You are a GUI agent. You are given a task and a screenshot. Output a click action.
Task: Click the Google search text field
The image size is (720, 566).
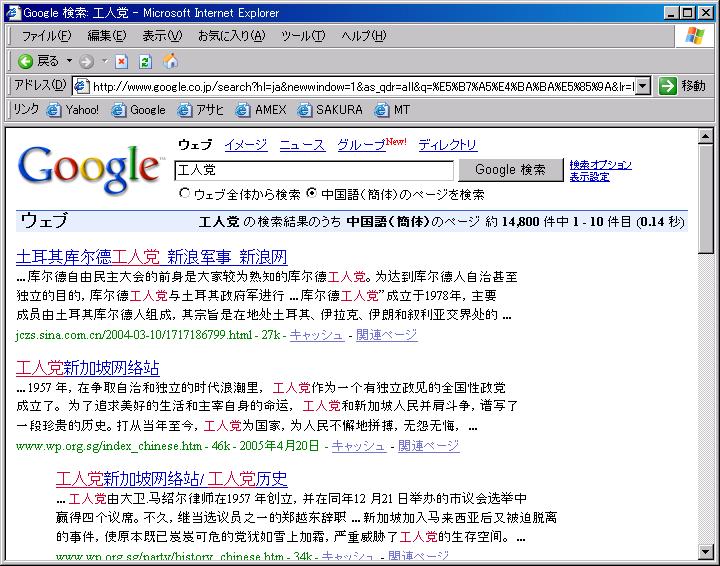click(x=314, y=170)
